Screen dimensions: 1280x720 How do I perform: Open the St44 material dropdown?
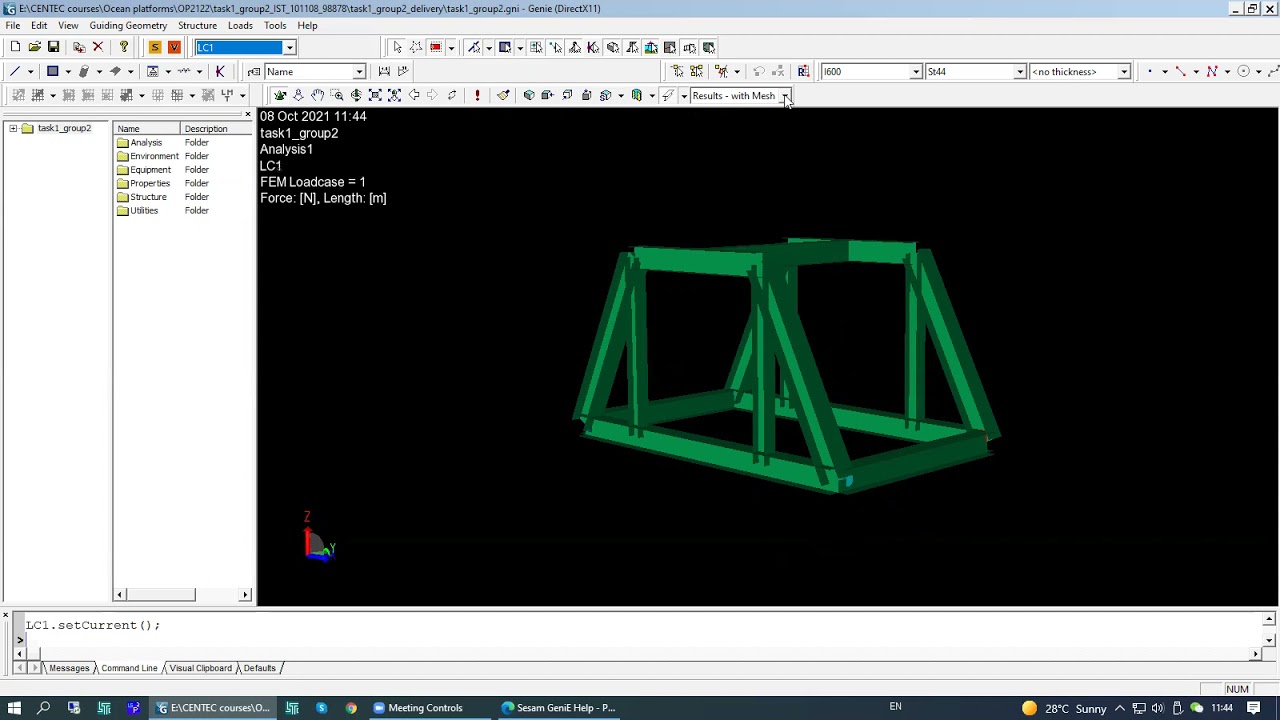tap(1020, 71)
